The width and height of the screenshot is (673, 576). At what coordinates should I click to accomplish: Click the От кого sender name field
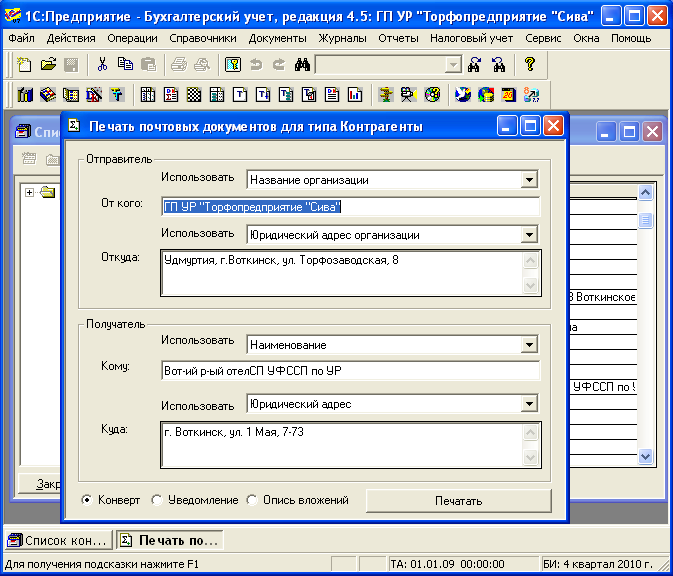(351, 207)
